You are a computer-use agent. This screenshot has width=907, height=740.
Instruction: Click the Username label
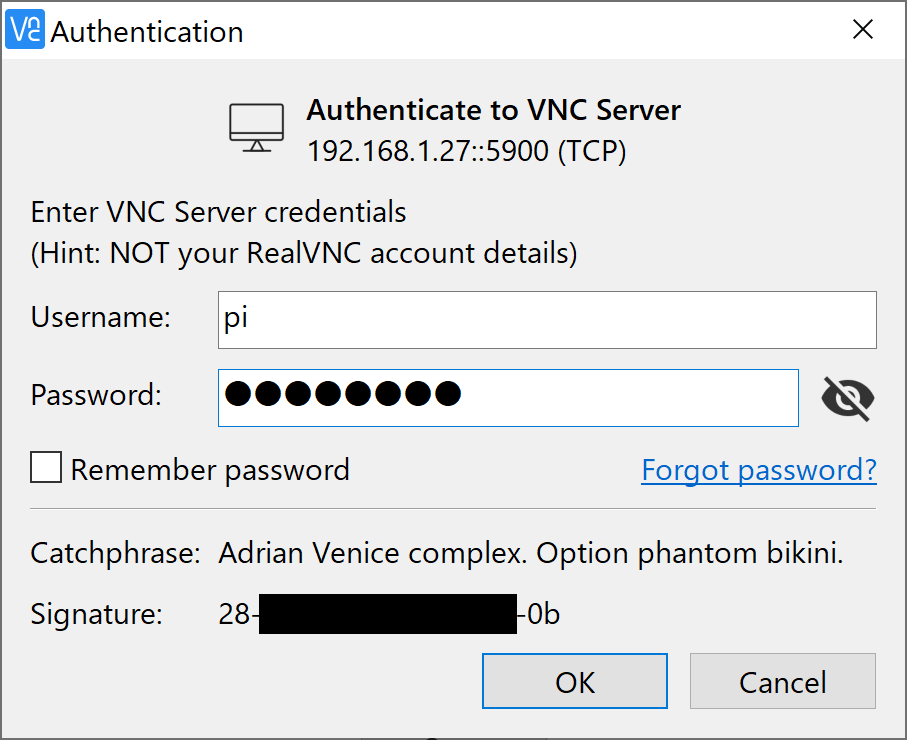(101, 317)
